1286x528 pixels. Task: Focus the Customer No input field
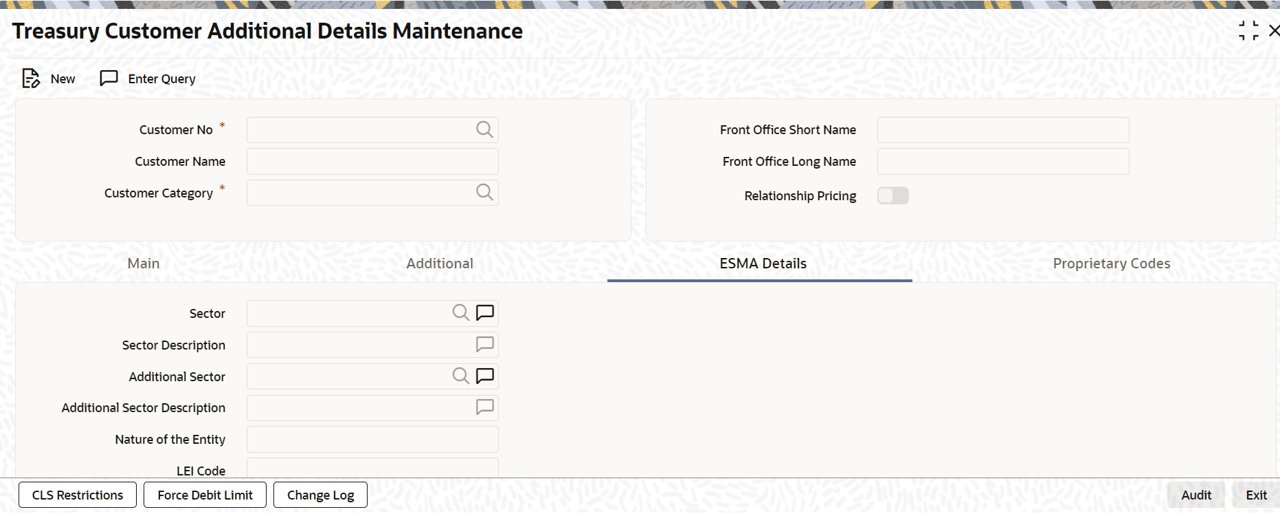click(x=373, y=129)
